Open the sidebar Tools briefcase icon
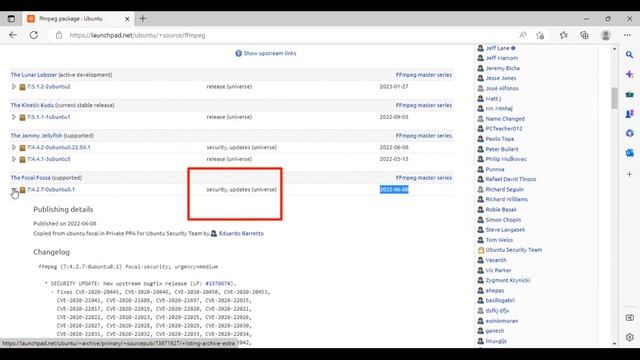The image size is (640, 360). pos(629,94)
